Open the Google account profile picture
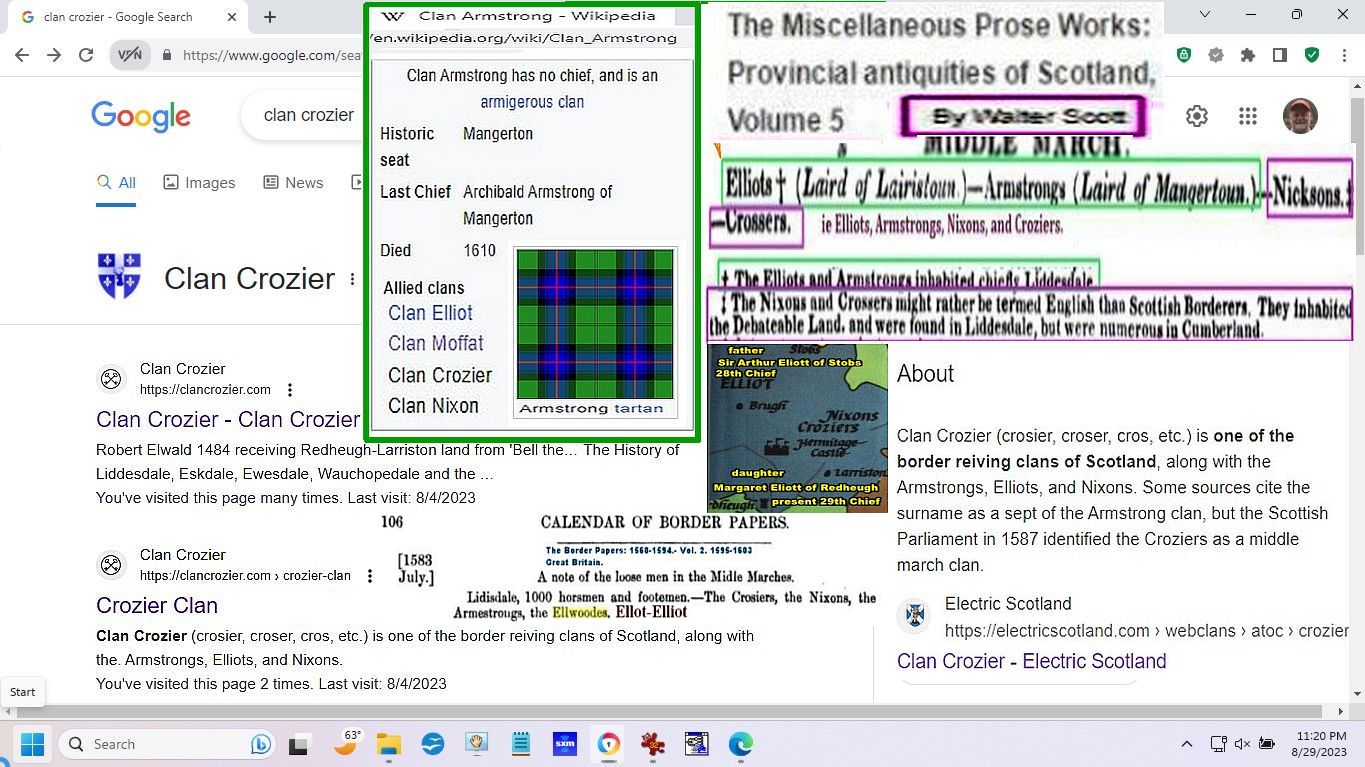 pos(1300,116)
